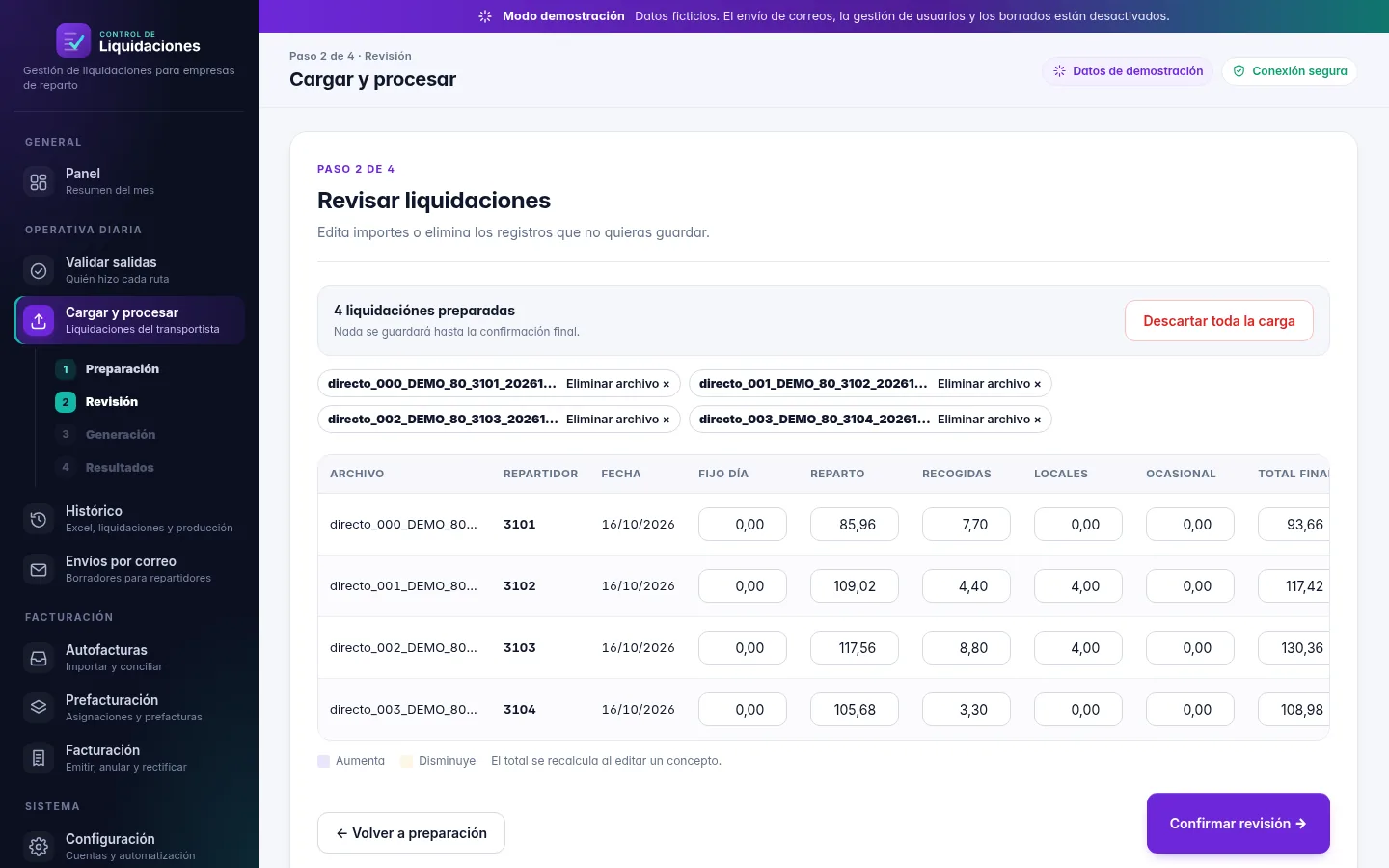The height and width of the screenshot is (868, 1389).
Task: Open the Panel grid icon
Action: pos(39,181)
